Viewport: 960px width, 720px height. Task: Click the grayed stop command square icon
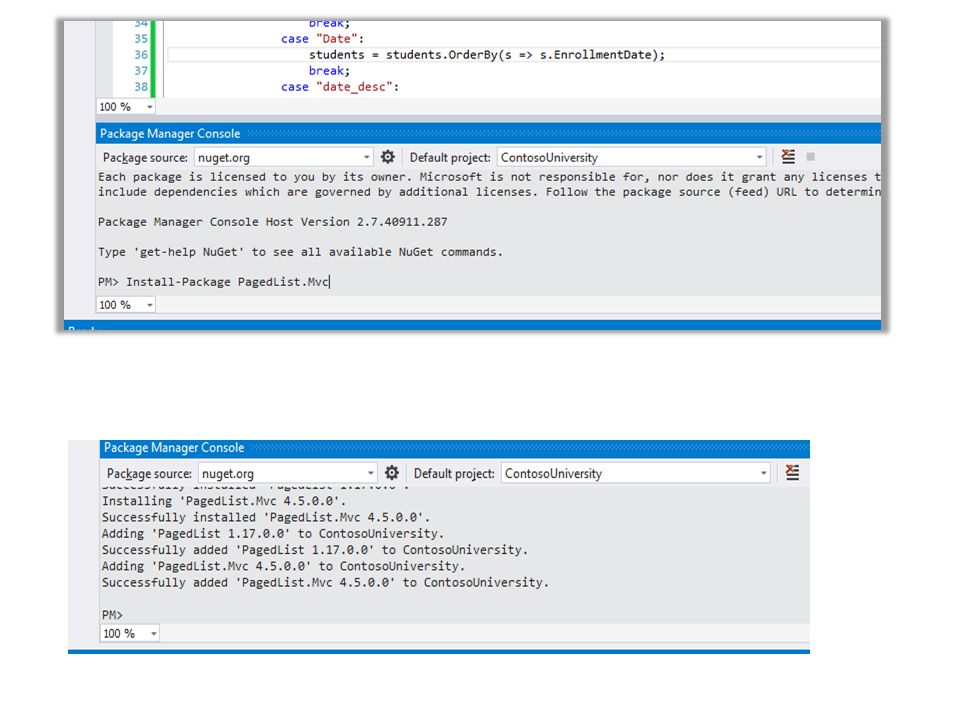tap(811, 157)
